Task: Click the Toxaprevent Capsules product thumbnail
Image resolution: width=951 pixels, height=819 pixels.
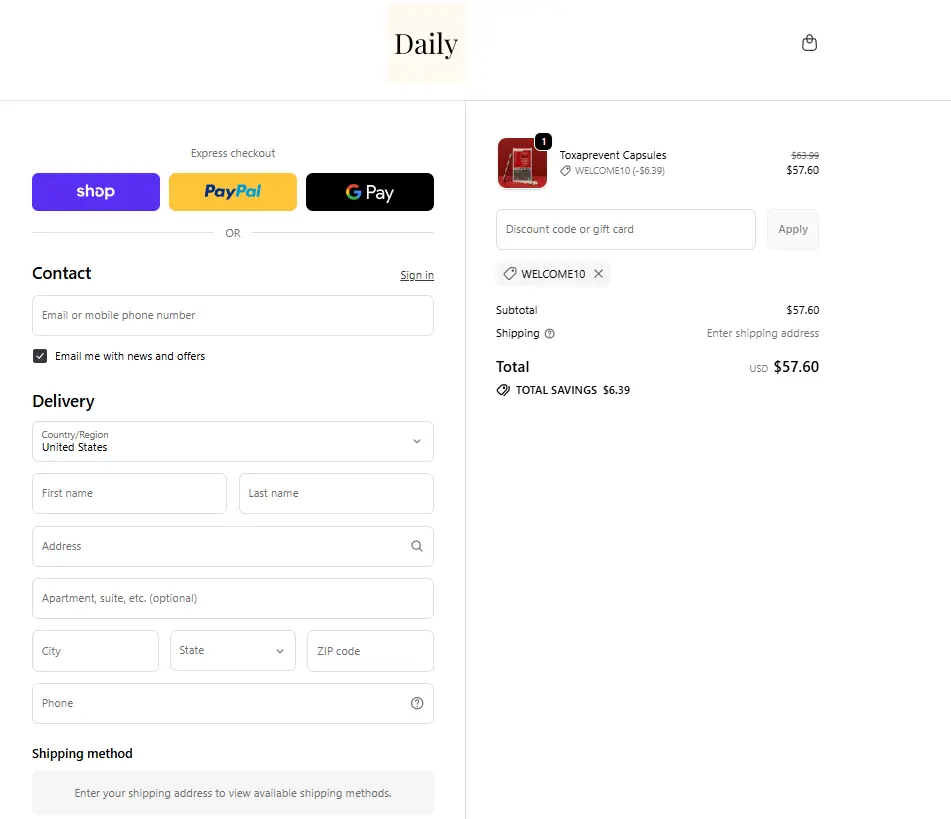Action: [522, 163]
